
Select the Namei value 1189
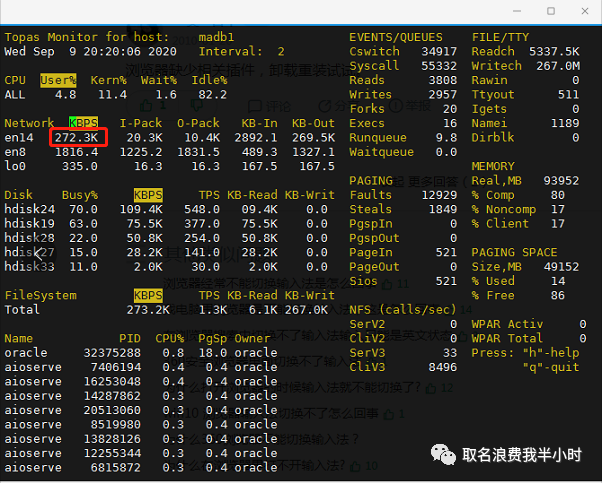[565, 123]
